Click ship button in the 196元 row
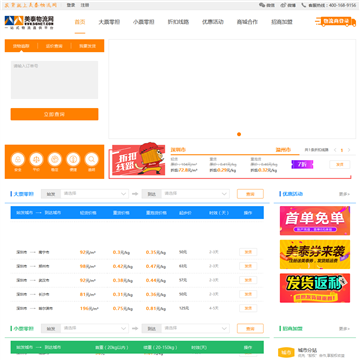 click(x=248, y=308)
